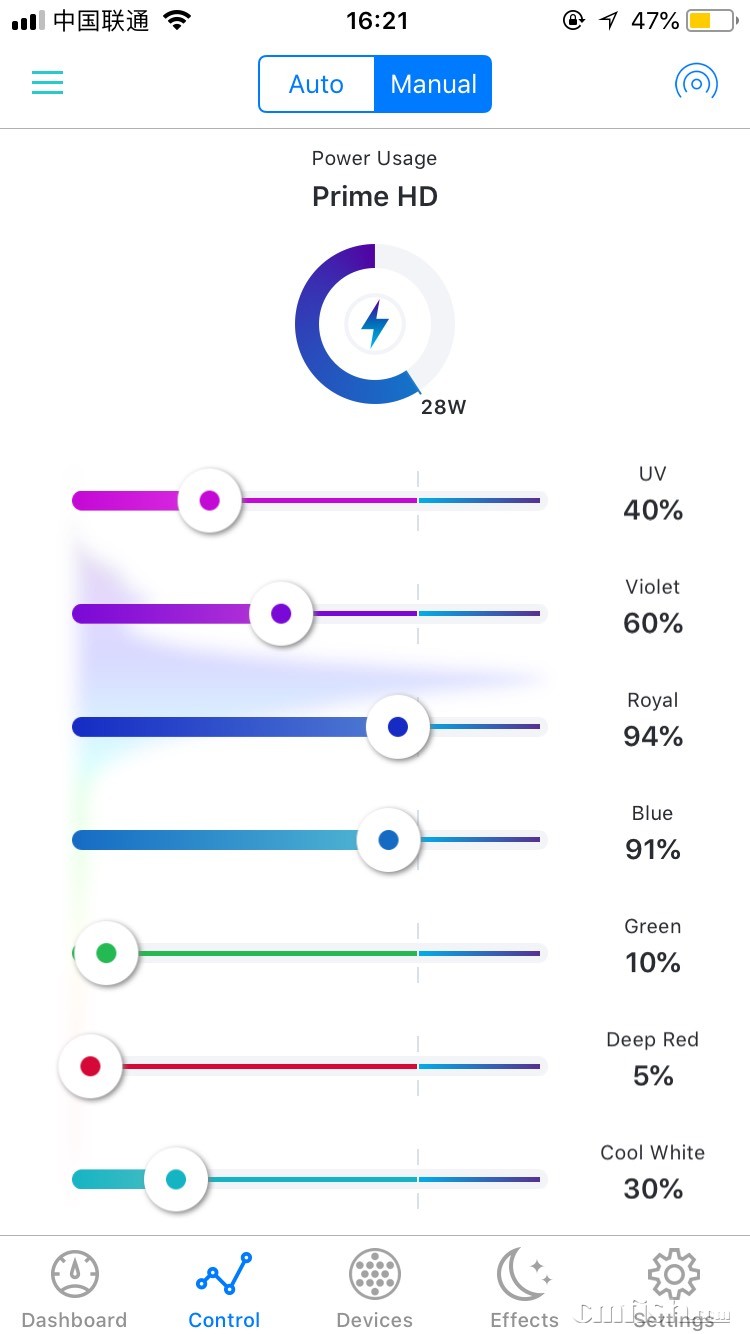Viewport: 750px width, 1334px height.
Task: Tap the lightning bolt power icon
Action: 375,324
